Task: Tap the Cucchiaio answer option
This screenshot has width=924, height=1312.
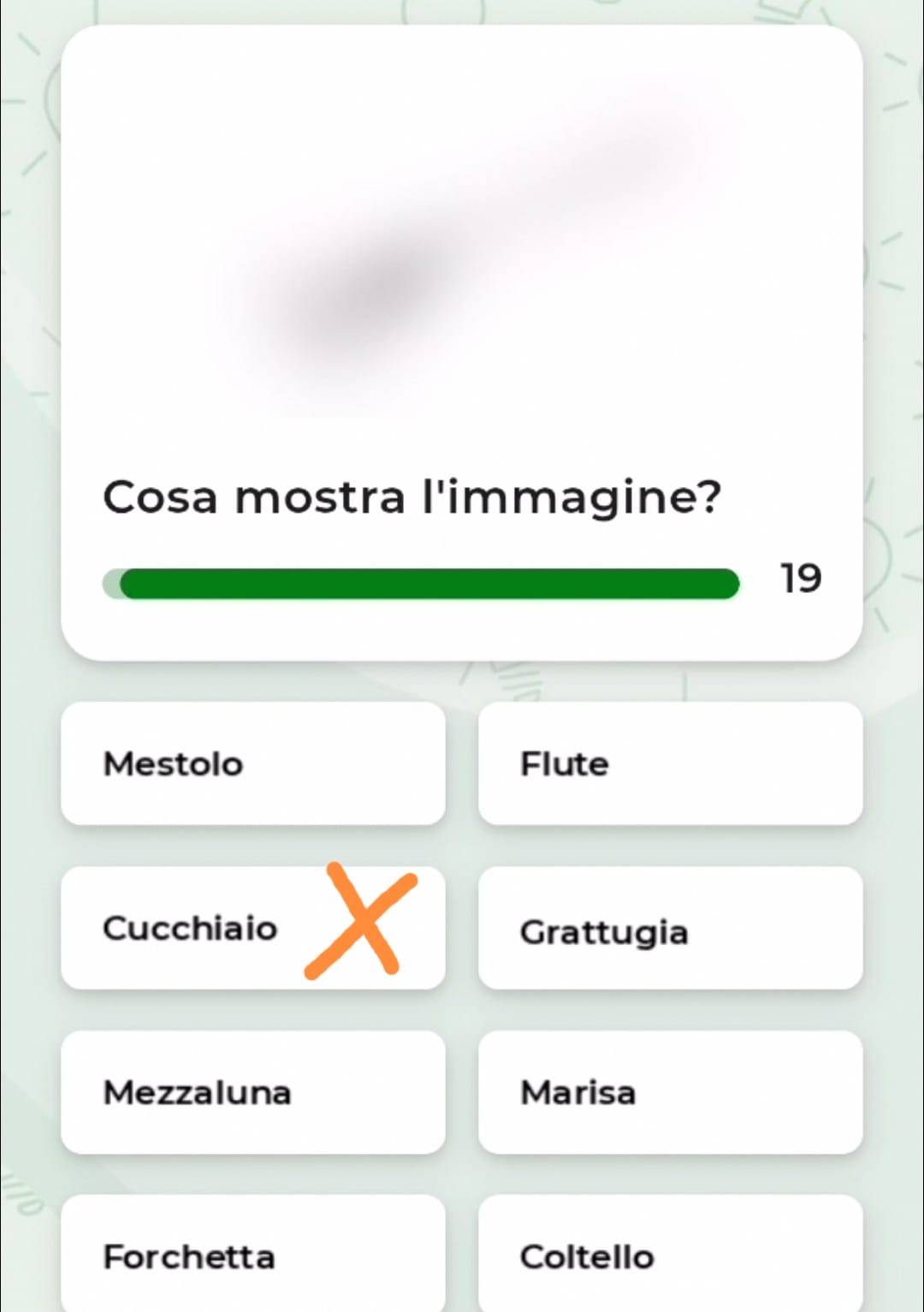Action: coord(253,928)
